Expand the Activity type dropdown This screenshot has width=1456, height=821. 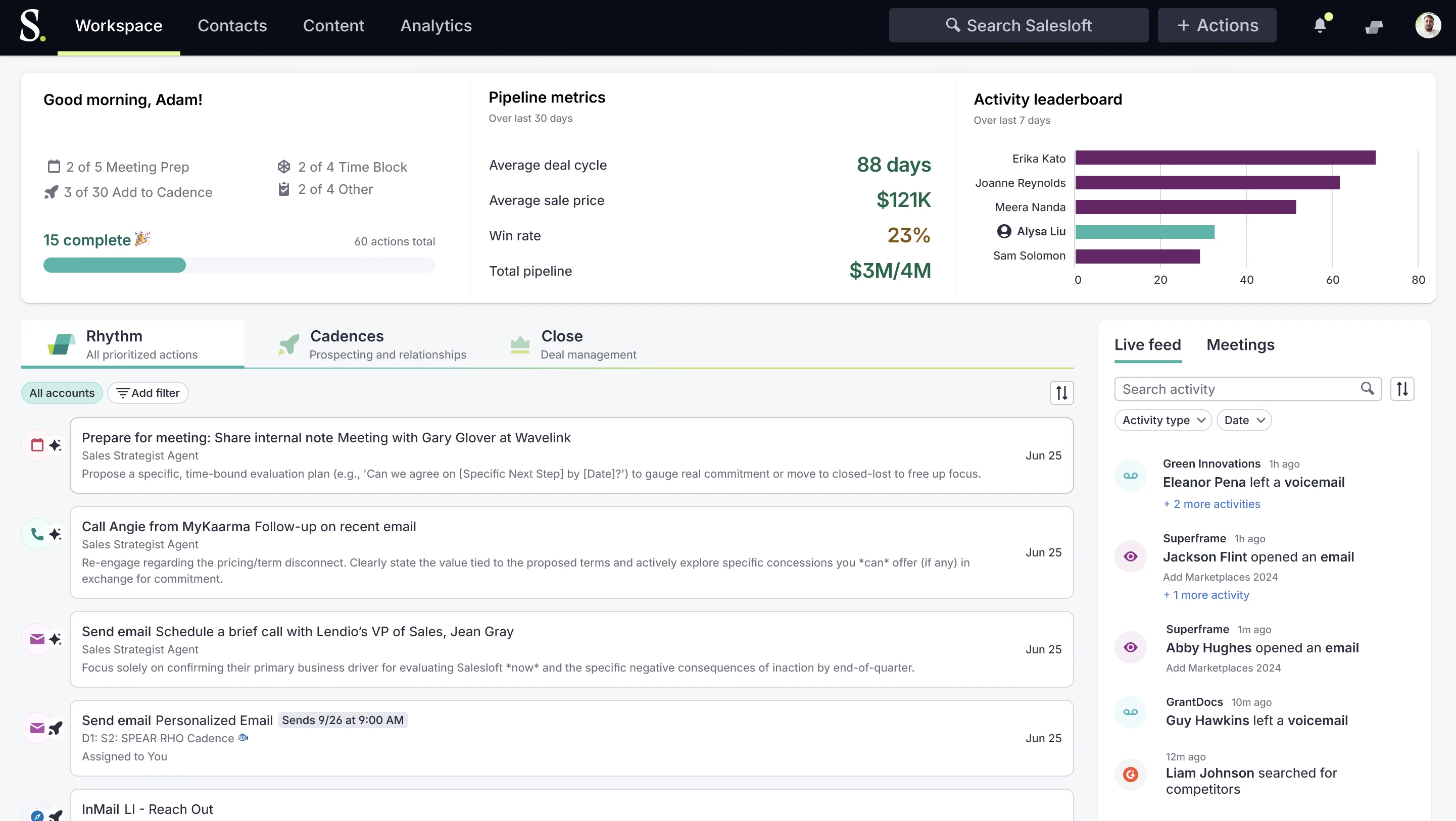point(1163,421)
